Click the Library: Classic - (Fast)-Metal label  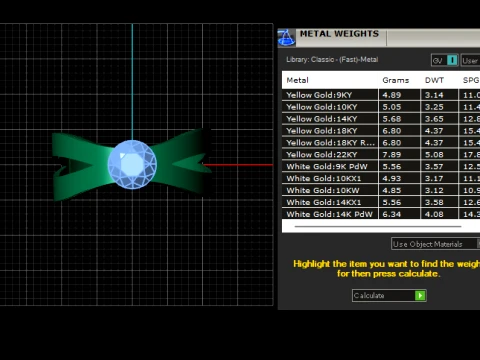332,60
